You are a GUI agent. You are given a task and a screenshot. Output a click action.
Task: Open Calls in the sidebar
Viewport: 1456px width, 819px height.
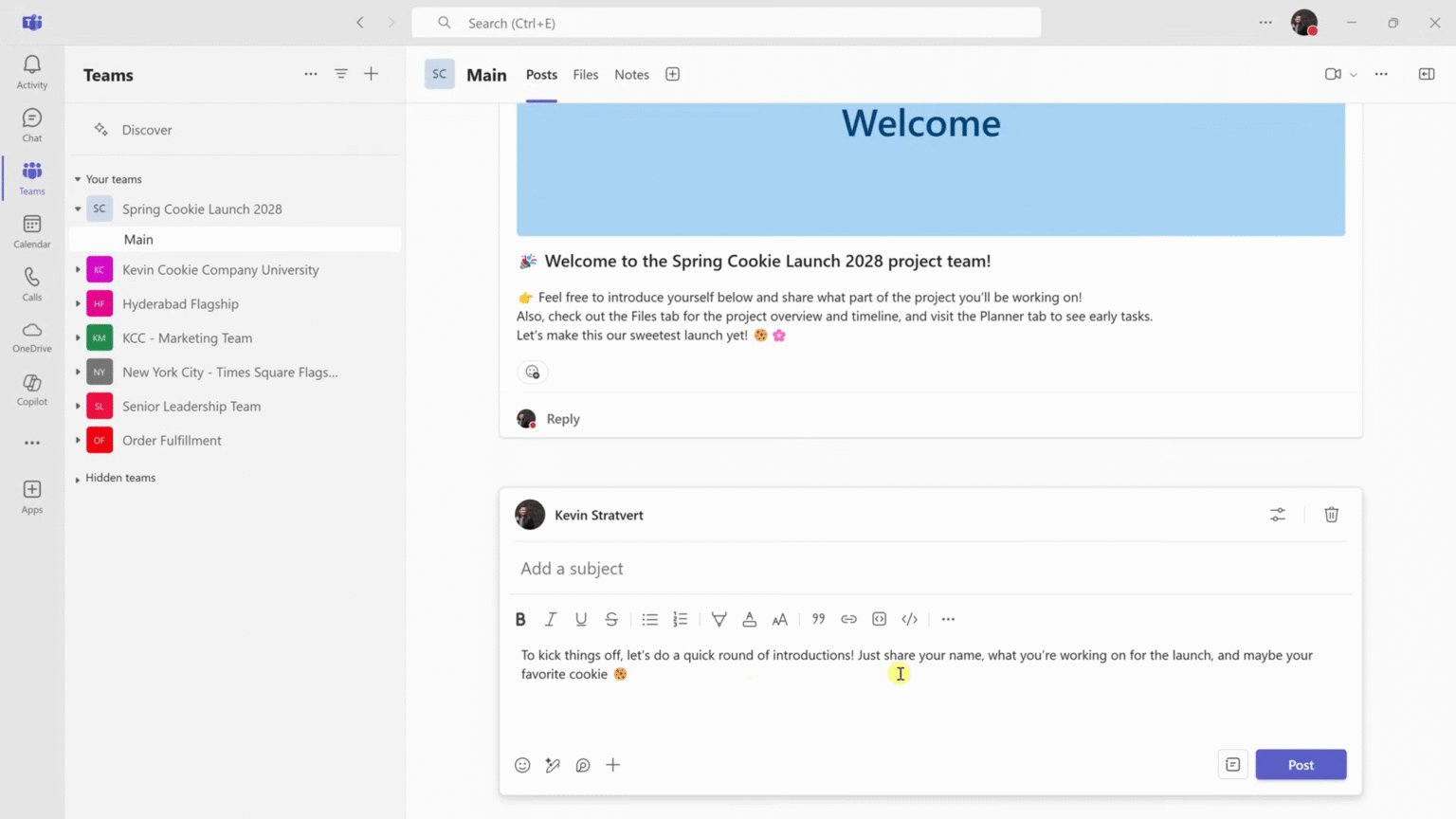32,284
